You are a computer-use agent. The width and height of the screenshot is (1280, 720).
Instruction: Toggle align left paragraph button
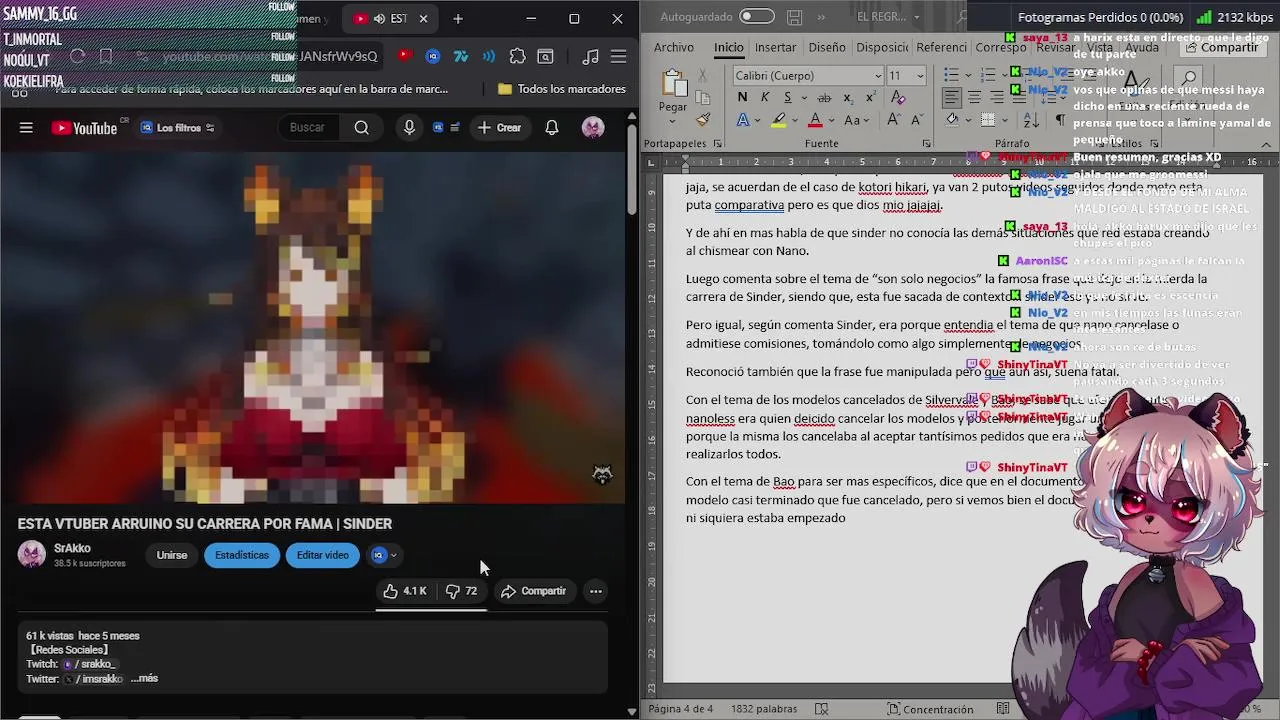tap(951, 98)
